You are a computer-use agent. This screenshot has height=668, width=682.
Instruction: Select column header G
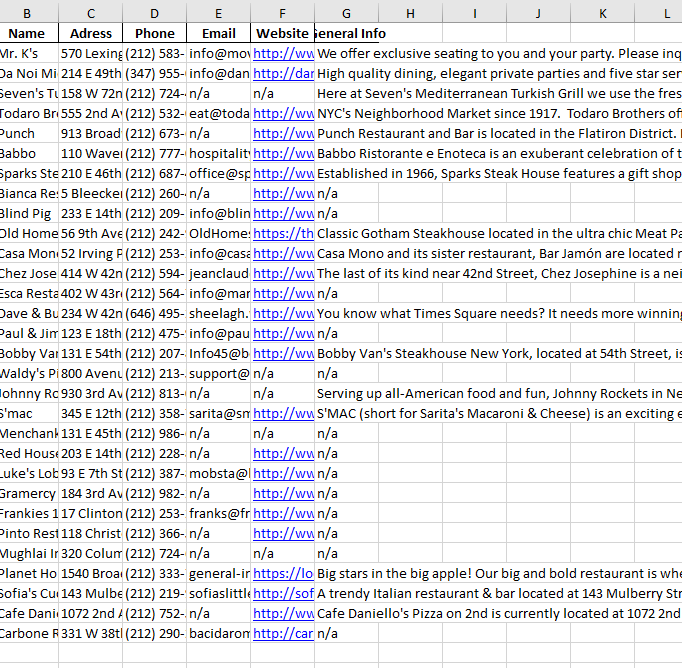coord(346,13)
